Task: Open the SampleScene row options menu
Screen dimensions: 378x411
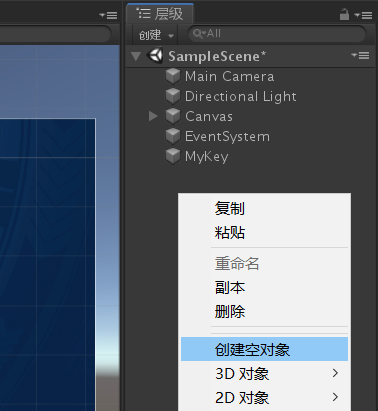Action: click(360, 55)
